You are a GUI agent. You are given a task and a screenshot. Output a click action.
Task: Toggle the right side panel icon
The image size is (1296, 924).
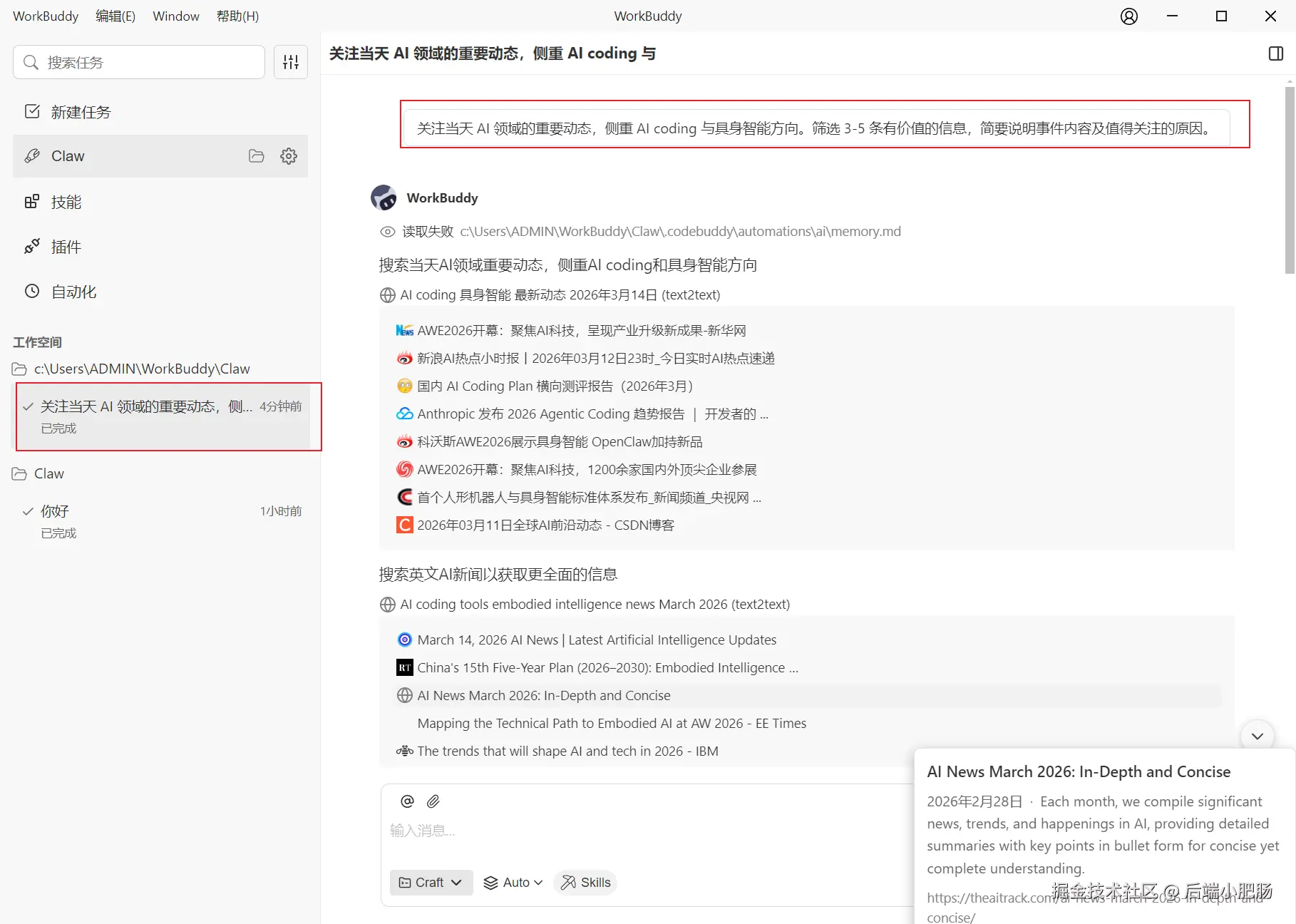pyautogui.click(x=1276, y=53)
